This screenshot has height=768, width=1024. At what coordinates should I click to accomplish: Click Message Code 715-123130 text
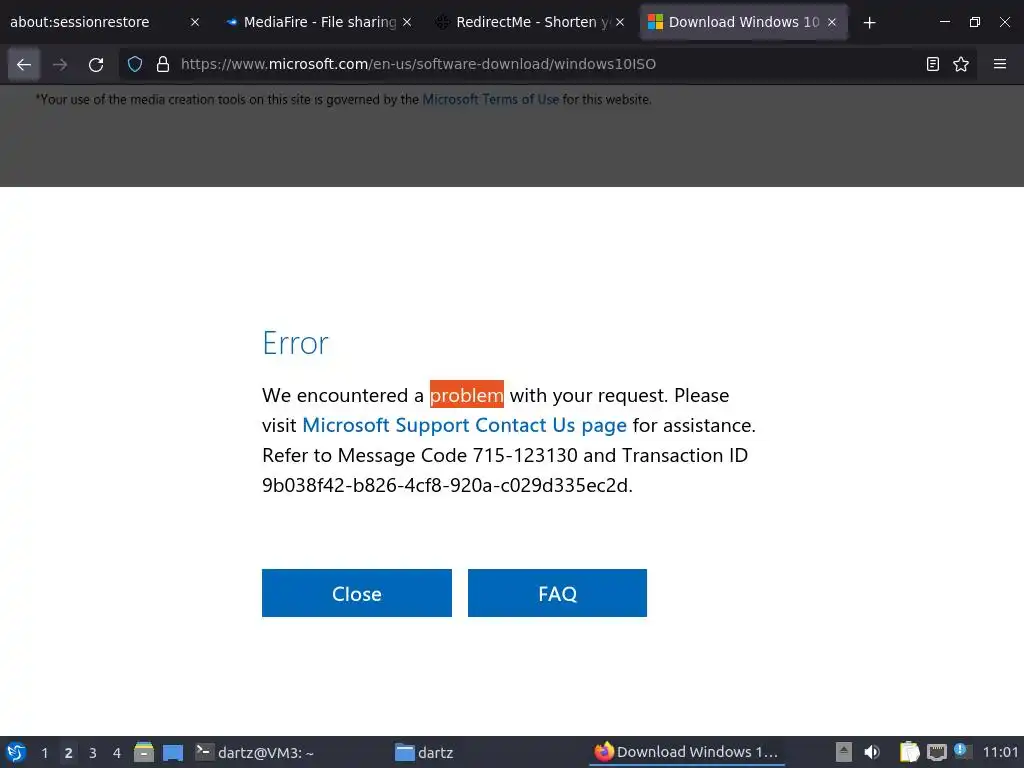457,455
